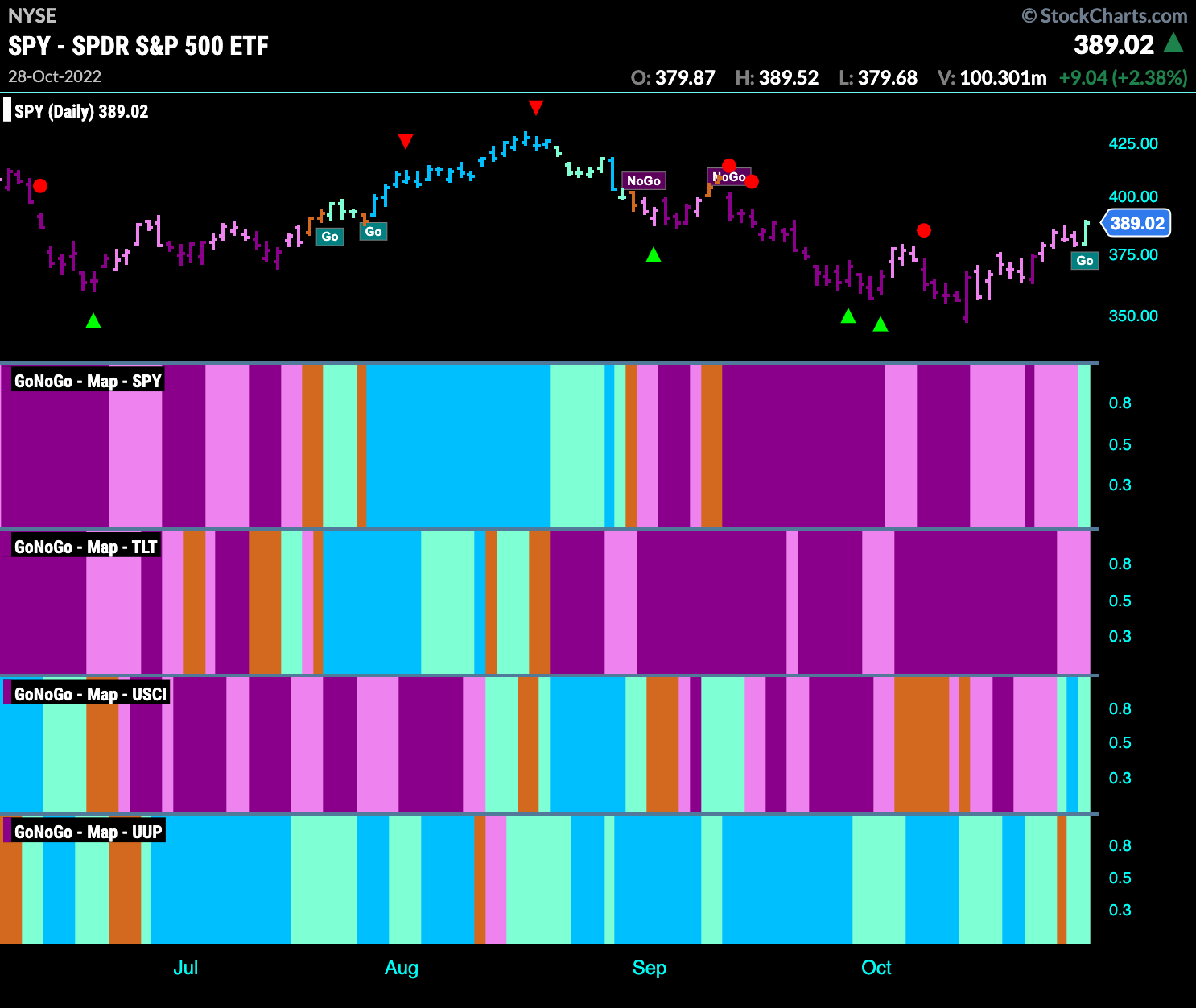Click the blue 389.02 current price tag on the axis
Image resolution: width=1196 pixels, height=1008 pixels.
[x=1136, y=223]
